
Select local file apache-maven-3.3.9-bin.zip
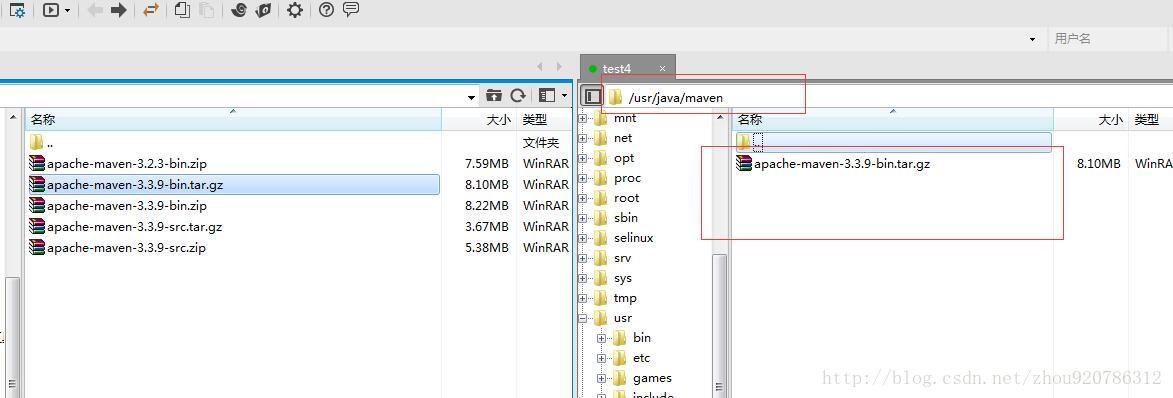click(233, 205)
